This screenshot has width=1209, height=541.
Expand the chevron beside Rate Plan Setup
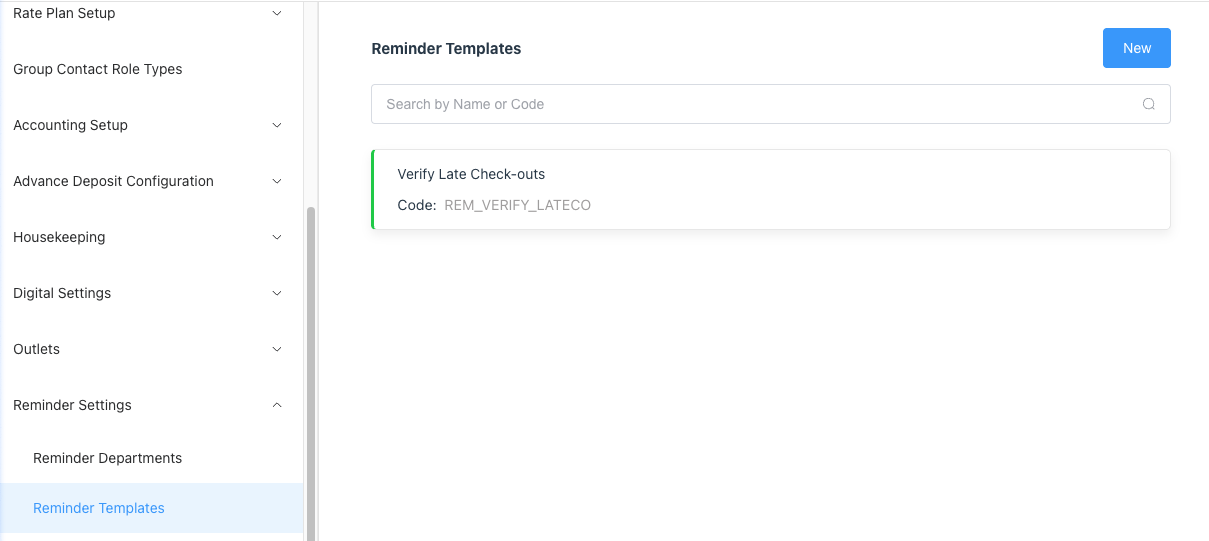click(278, 13)
